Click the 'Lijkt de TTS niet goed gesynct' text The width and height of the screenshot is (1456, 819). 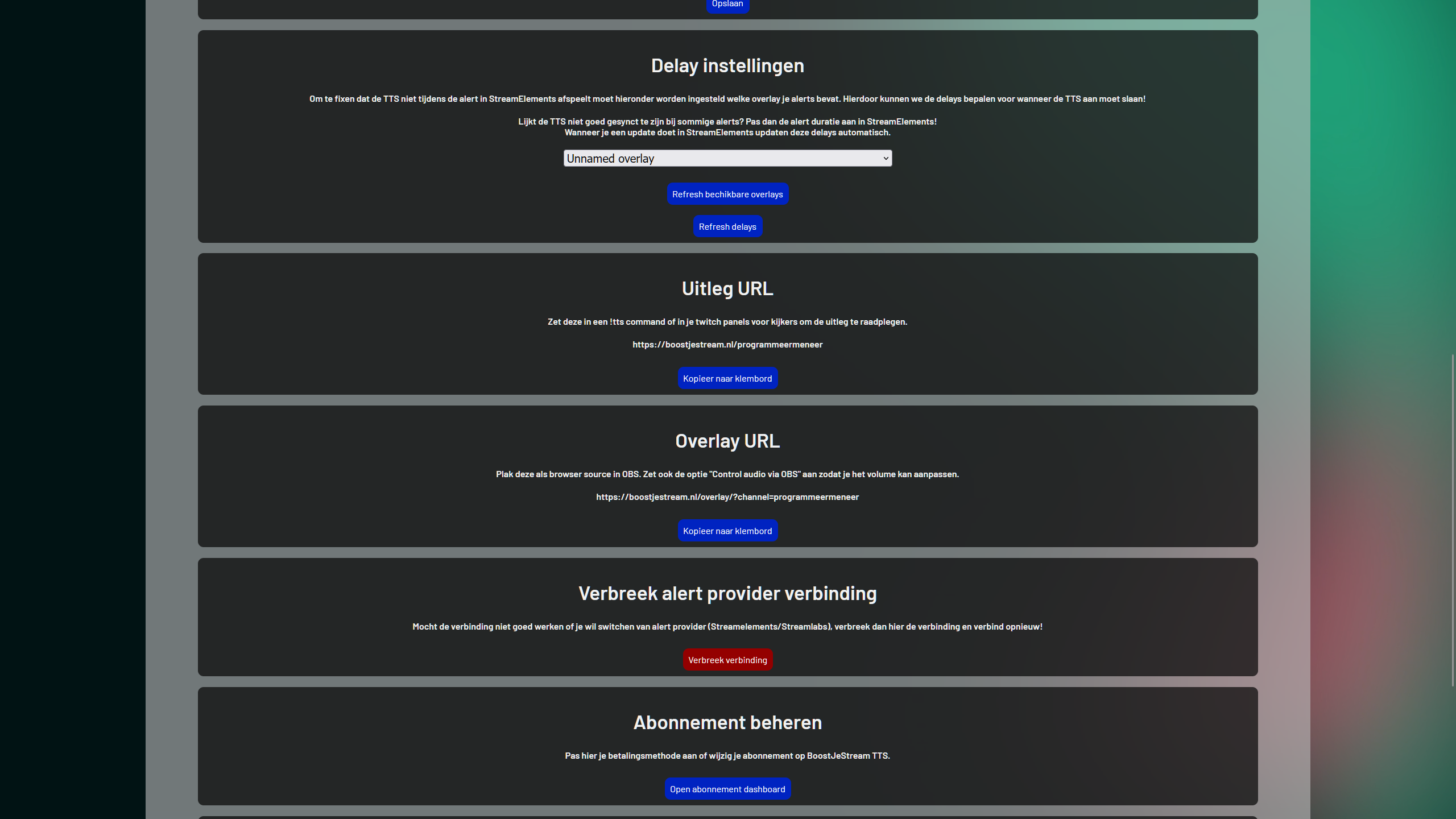[727, 121]
